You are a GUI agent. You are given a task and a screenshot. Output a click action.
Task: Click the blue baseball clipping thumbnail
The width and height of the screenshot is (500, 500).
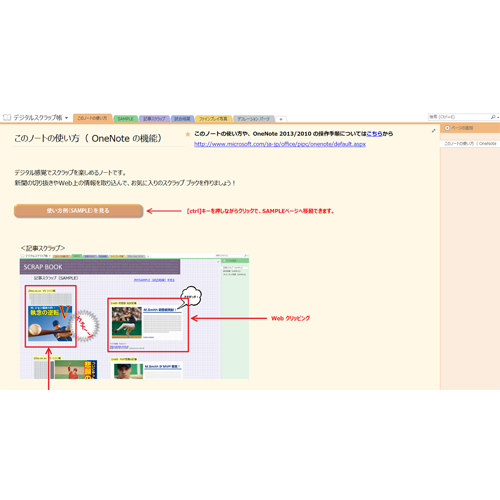50,323
